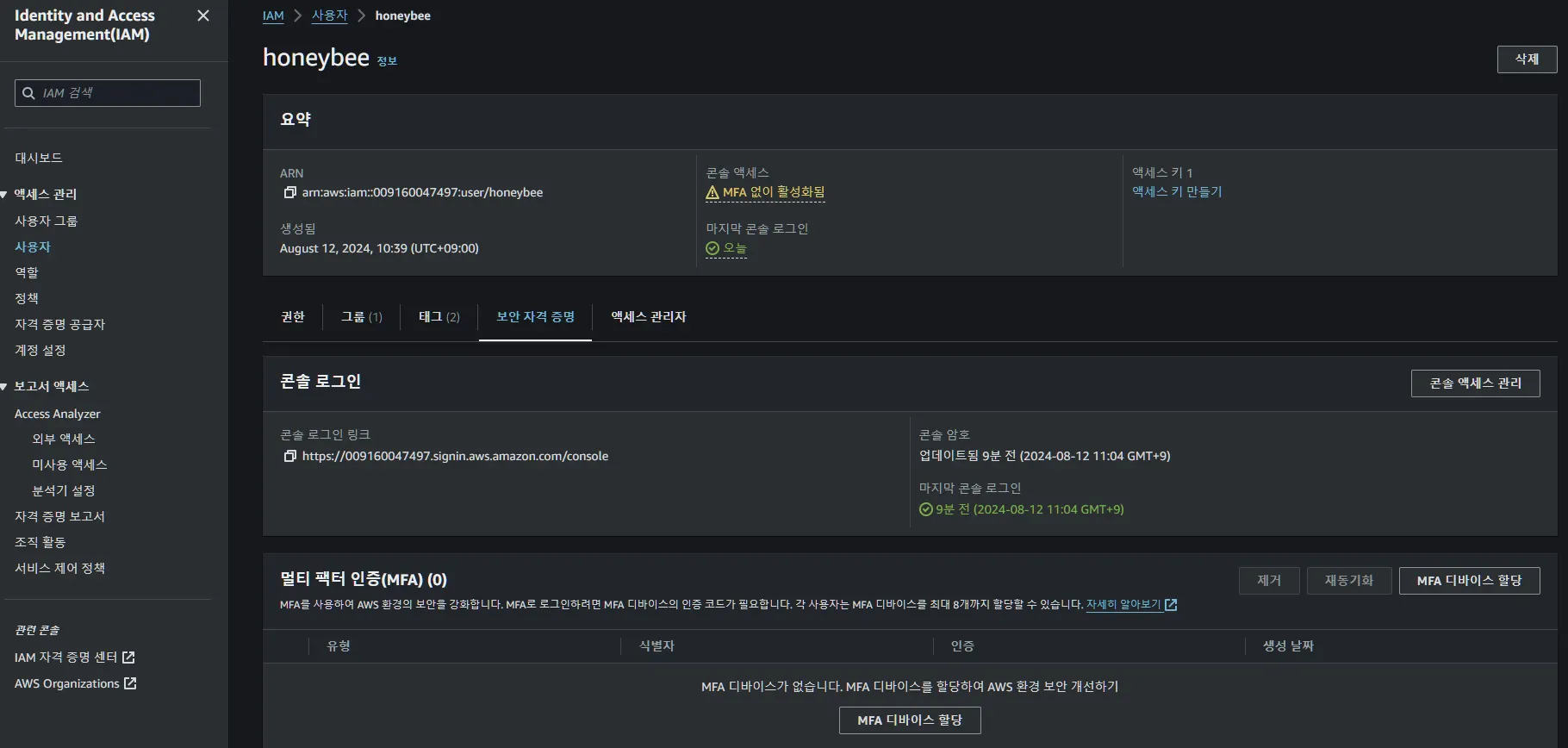Click the 생성 날짜 column header
The image size is (1568, 748).
(1288, 646)
